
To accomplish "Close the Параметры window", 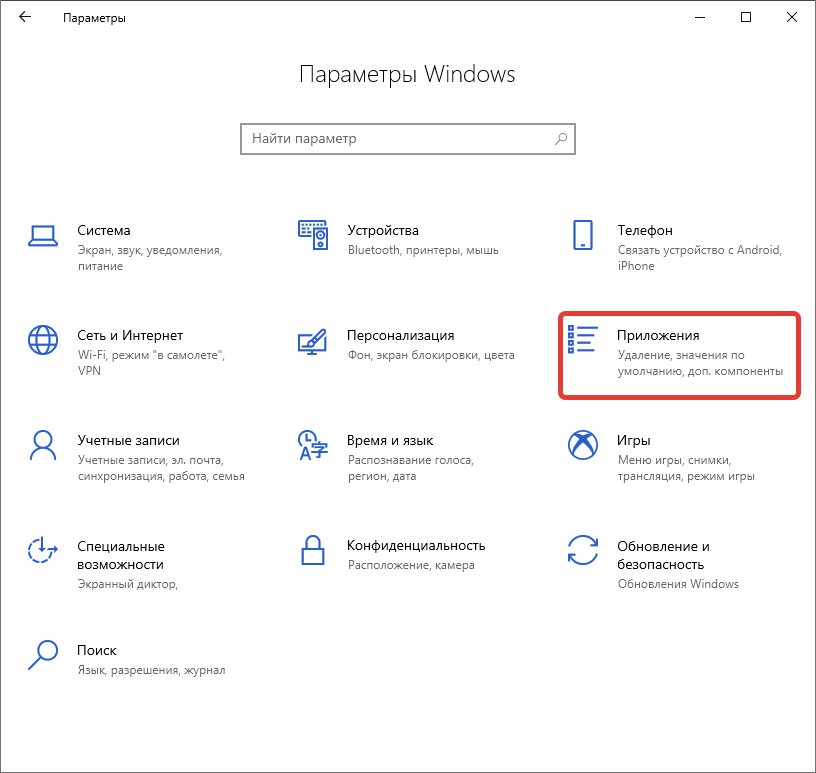I will (x=792, y=17).
